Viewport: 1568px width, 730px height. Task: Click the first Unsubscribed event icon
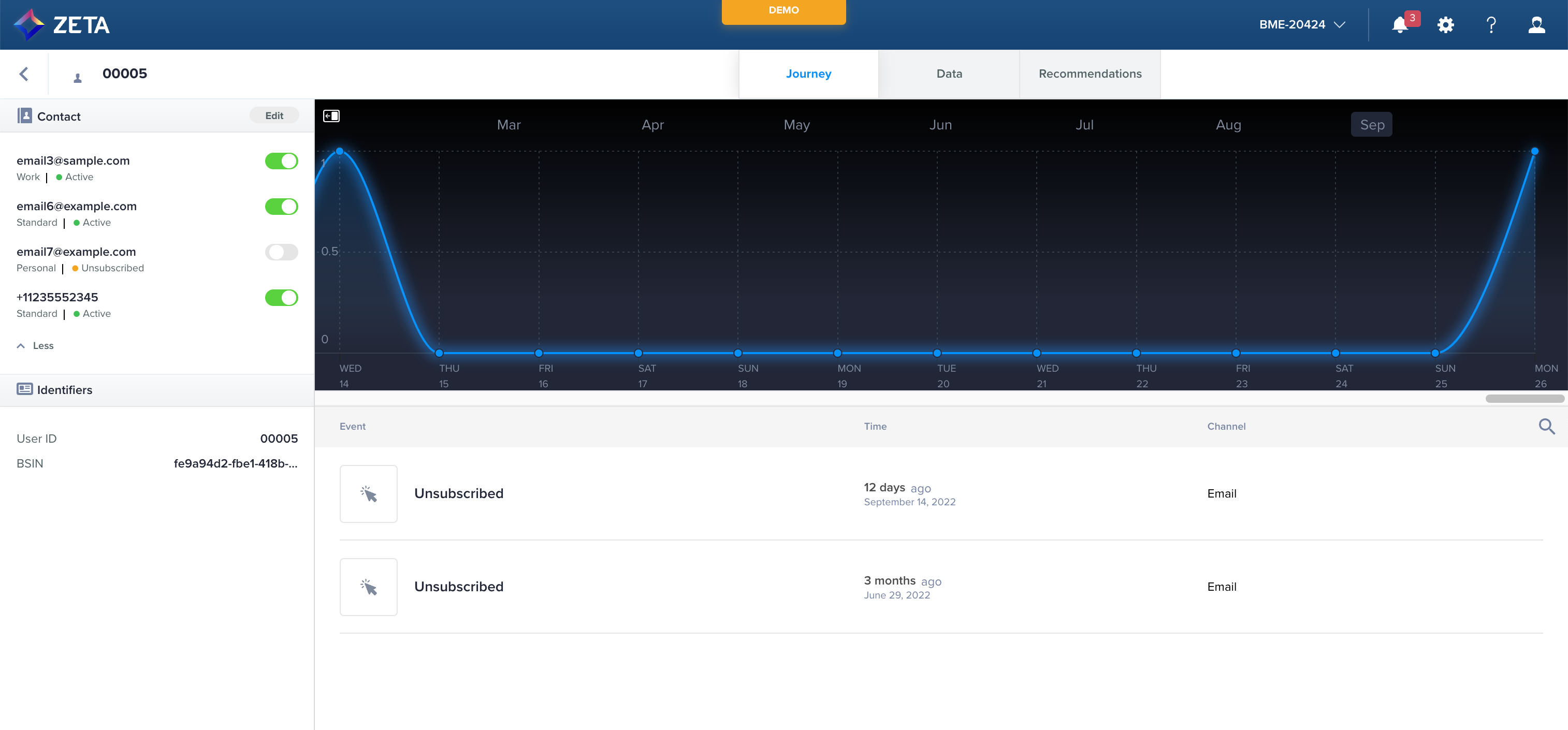368,493
